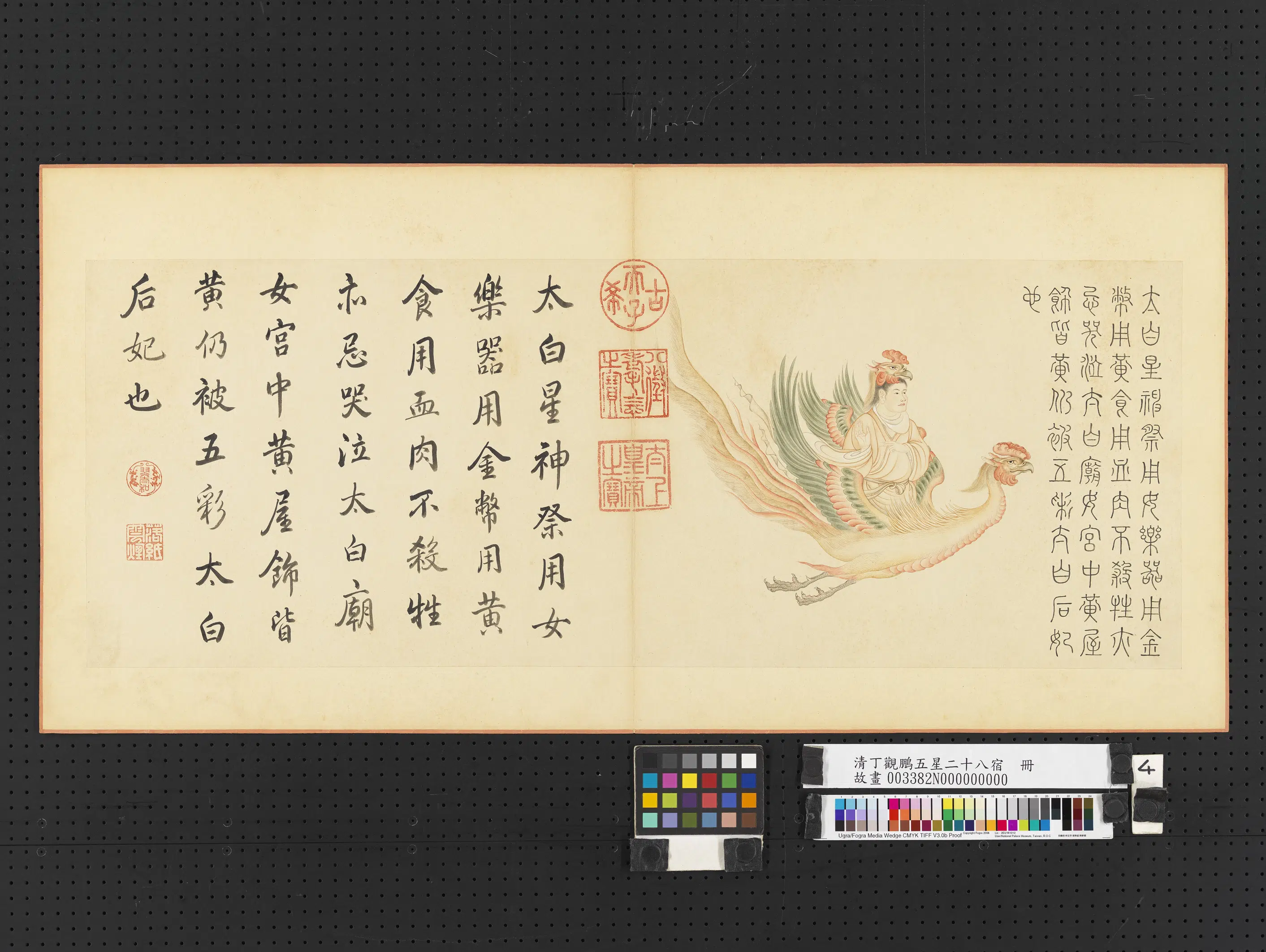Pick the cyan swatch on the color checker card
Viewport: 1266px width, 952px height.
650,780
